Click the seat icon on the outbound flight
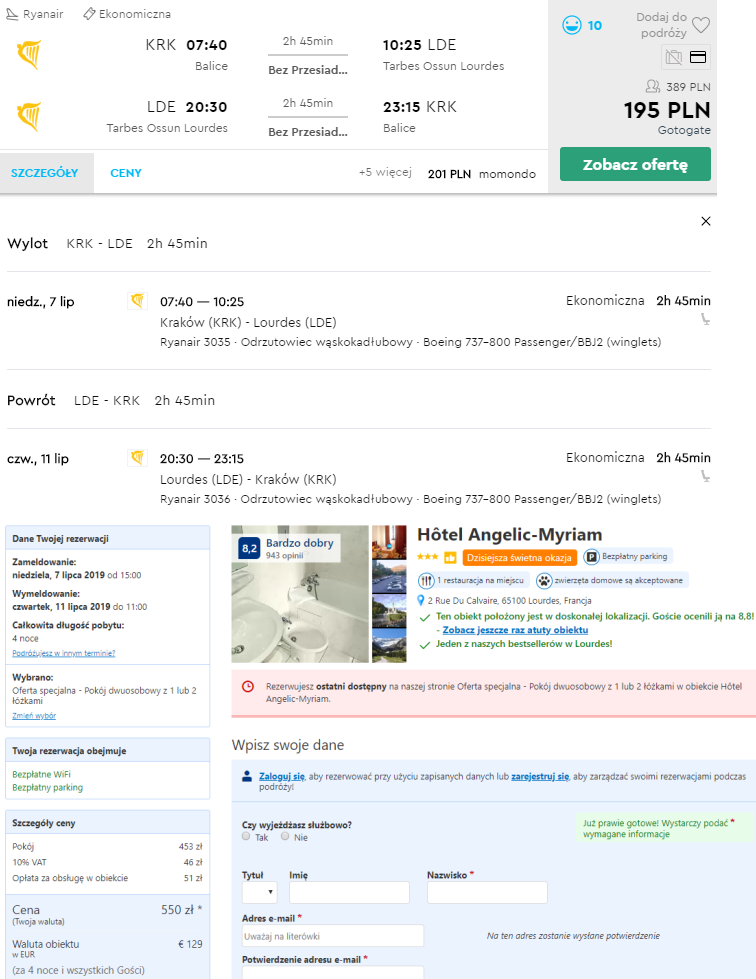Screen dimensions: 756x979 [705, 320]
